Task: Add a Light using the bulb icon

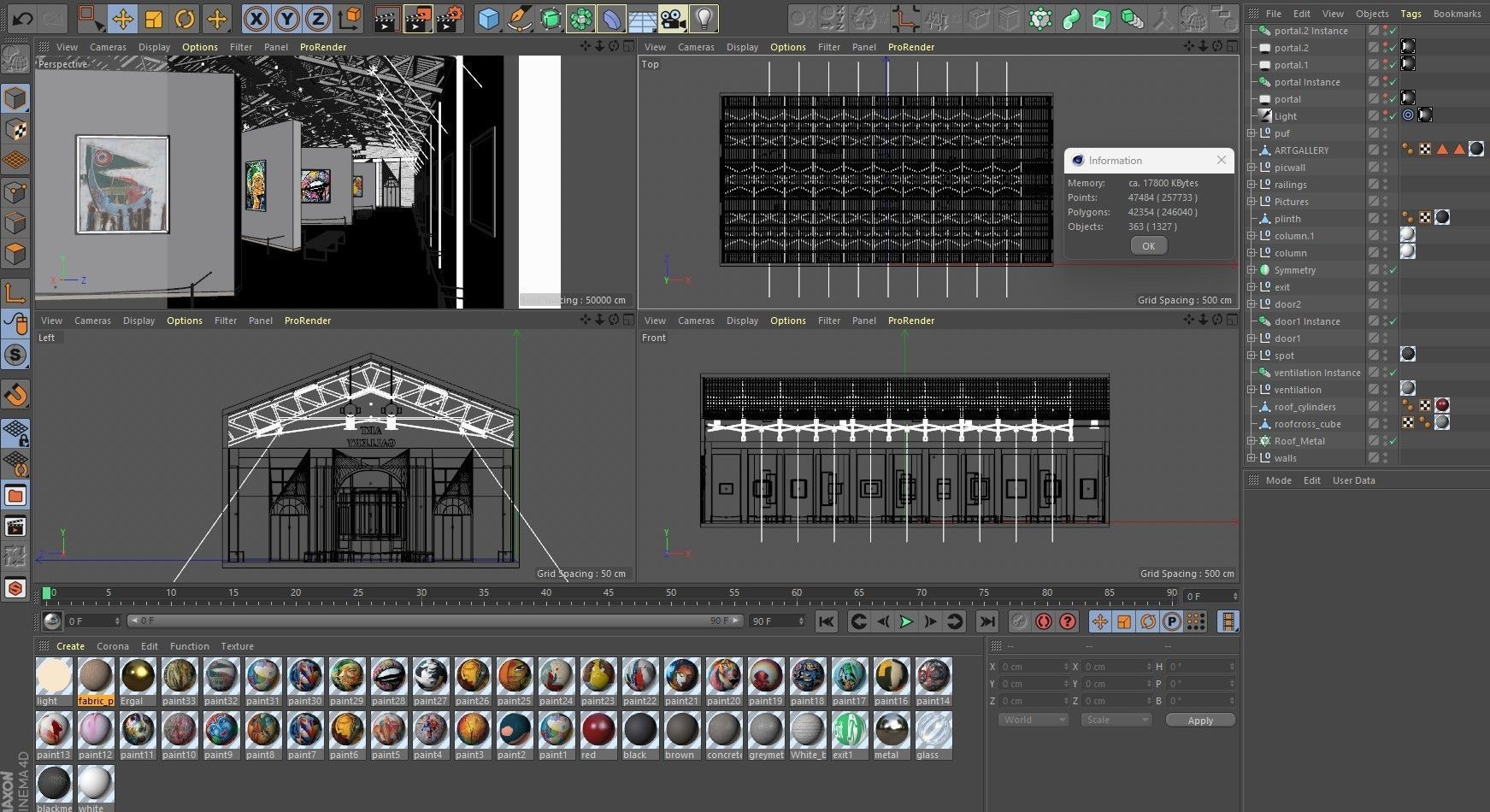Action: tap(703, 19)
